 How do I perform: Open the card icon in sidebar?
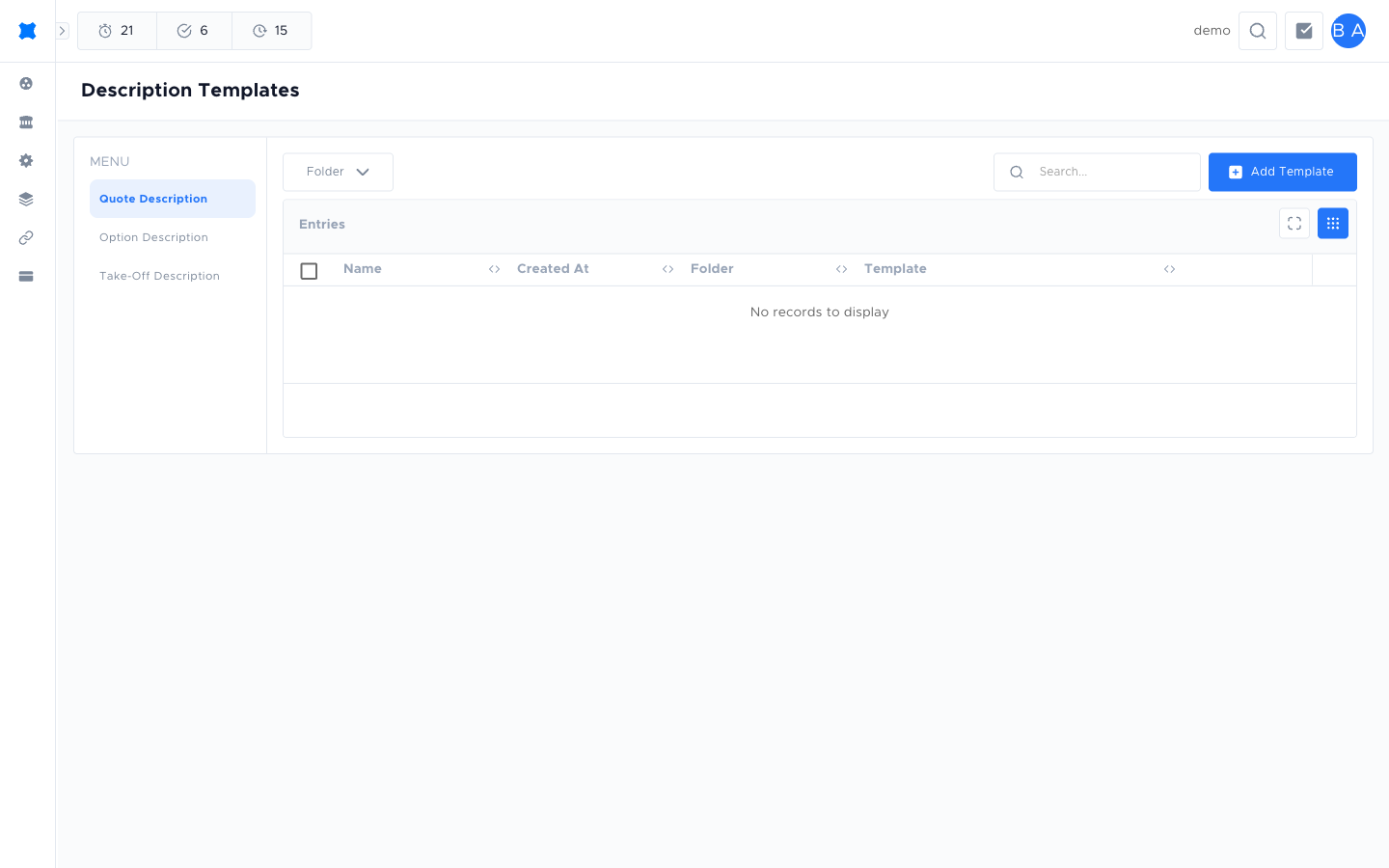click(26, 277)
